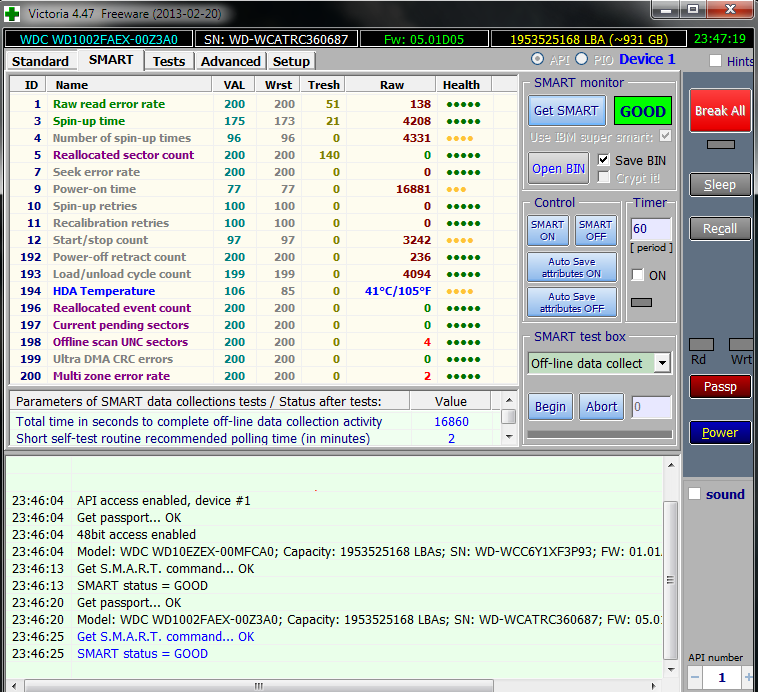This screenshot has width=758, height=692.
Task: Click health dots for Power-on time
Action: 456,190
